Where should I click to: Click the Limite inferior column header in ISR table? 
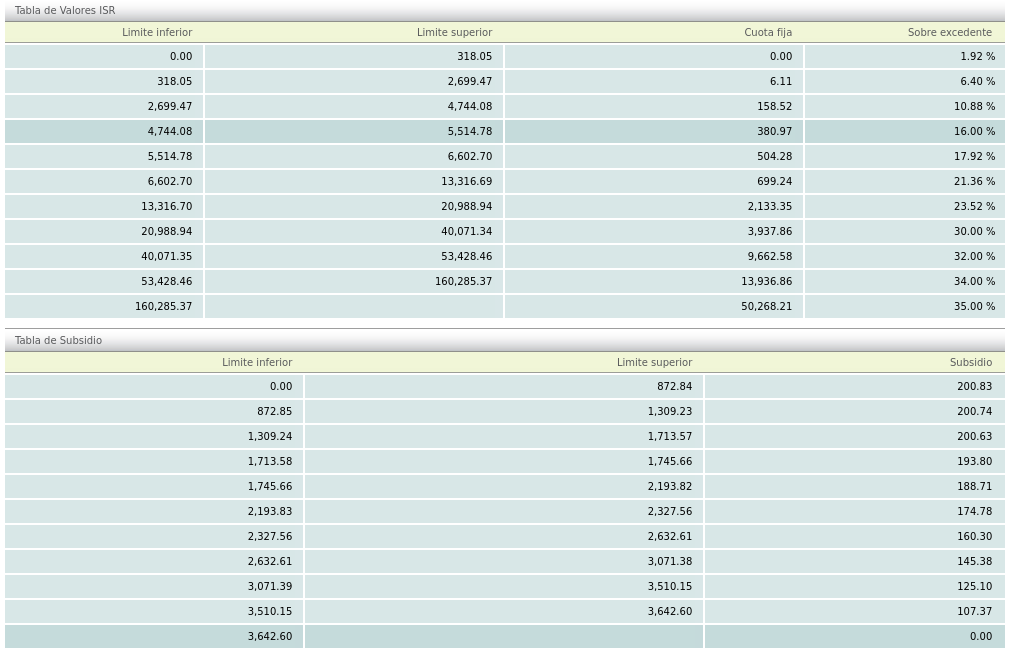157,32
